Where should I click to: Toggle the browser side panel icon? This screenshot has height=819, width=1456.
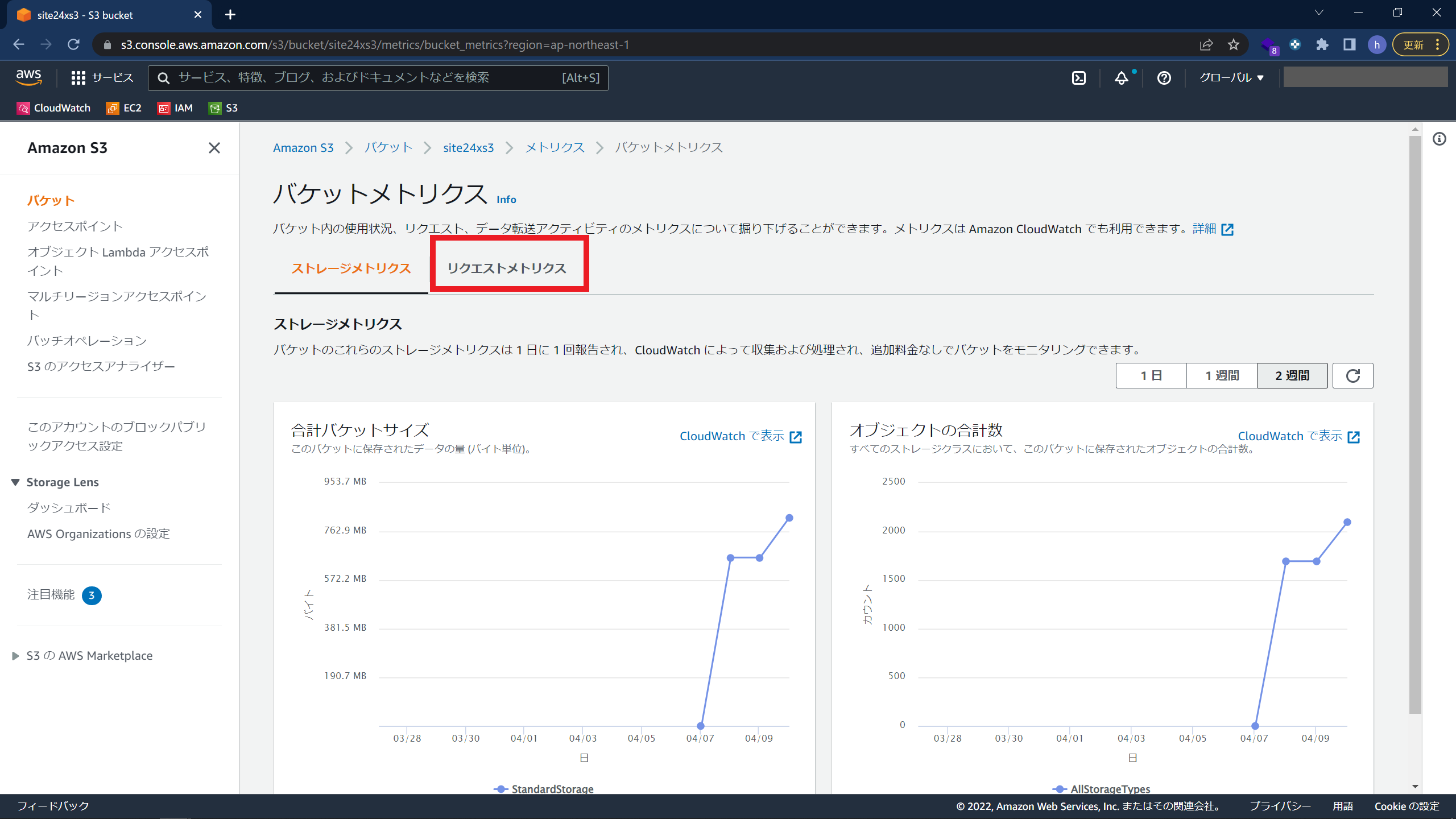click(x=1350, y=44)
